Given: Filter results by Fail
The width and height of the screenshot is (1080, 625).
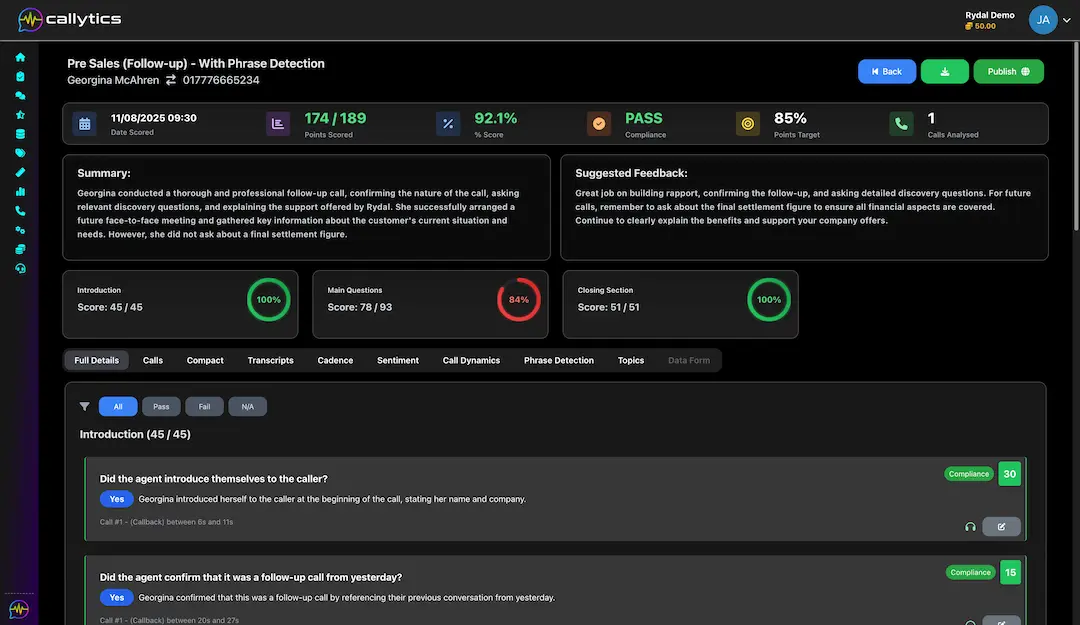Looking at the screenshot, I should pyautogui.click(x=205, y=407).
